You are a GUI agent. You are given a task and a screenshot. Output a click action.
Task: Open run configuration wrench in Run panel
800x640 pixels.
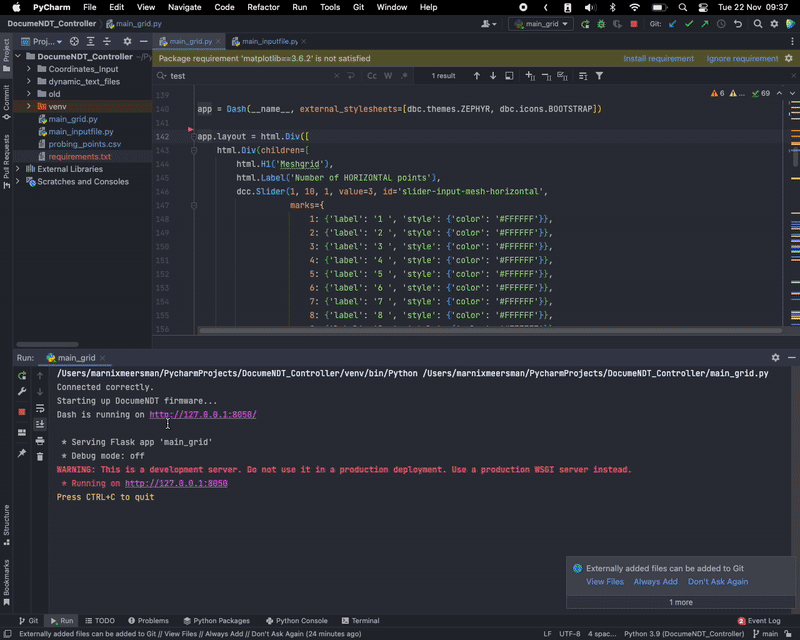click(x=22, y=391)
